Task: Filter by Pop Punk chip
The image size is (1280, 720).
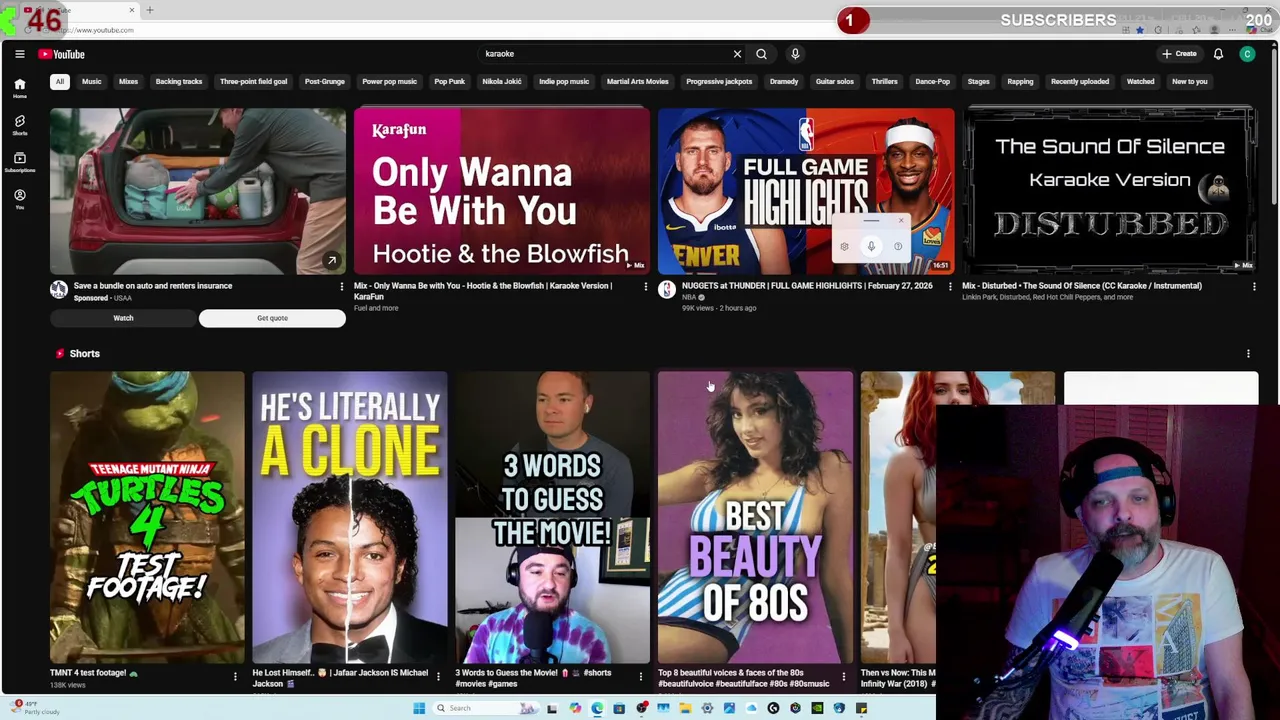Action: [449, 81]
